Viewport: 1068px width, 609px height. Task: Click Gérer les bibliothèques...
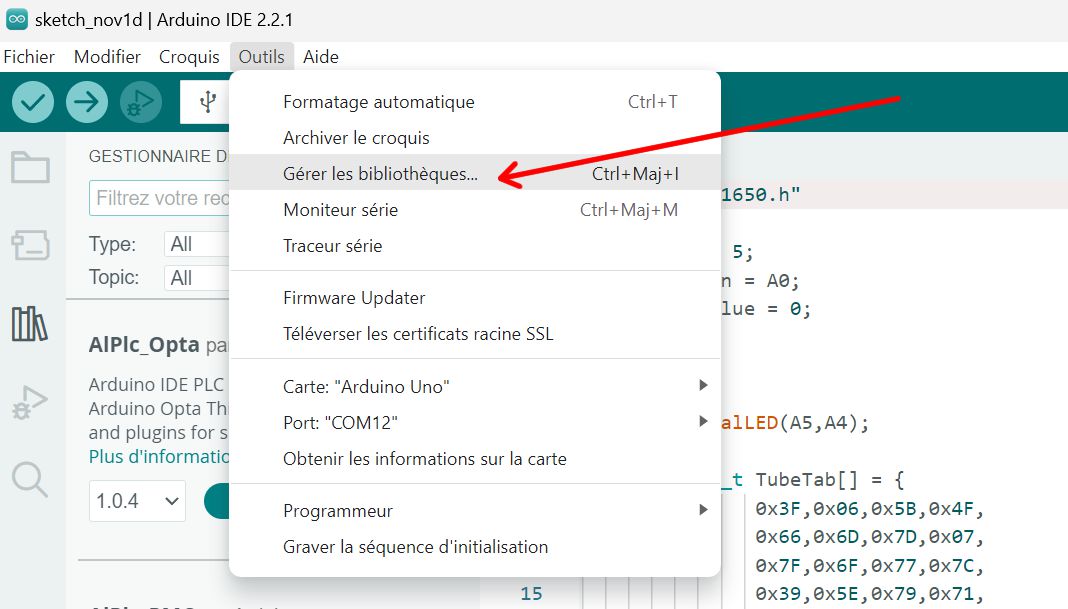475,174
